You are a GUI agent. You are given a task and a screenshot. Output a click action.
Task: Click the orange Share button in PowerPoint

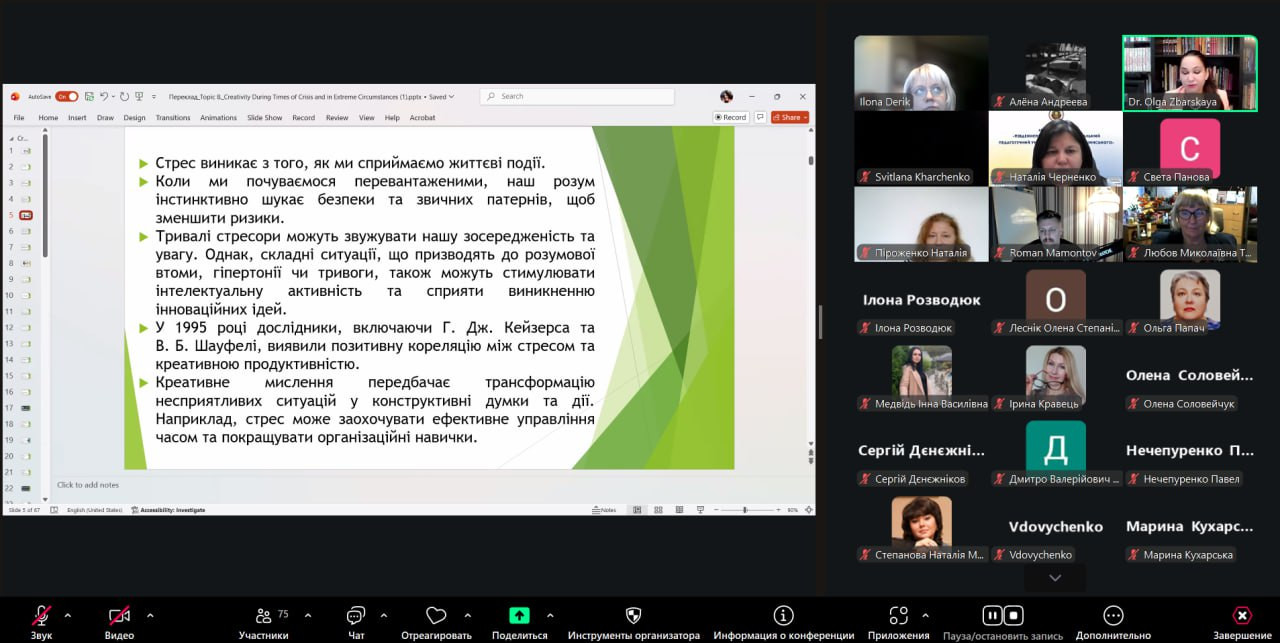tap(790, 117)
